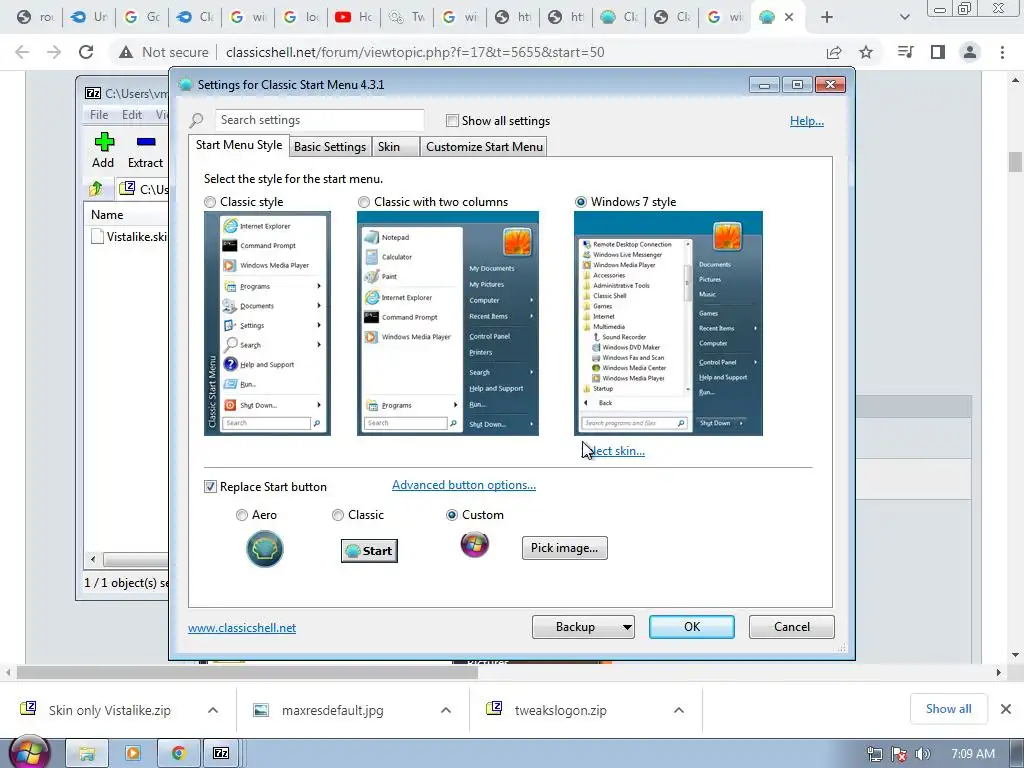This screenshot has height=768, width=1024.
Task: Expand the Skin only Vistalike.zip download options
Action: point(213,710)
